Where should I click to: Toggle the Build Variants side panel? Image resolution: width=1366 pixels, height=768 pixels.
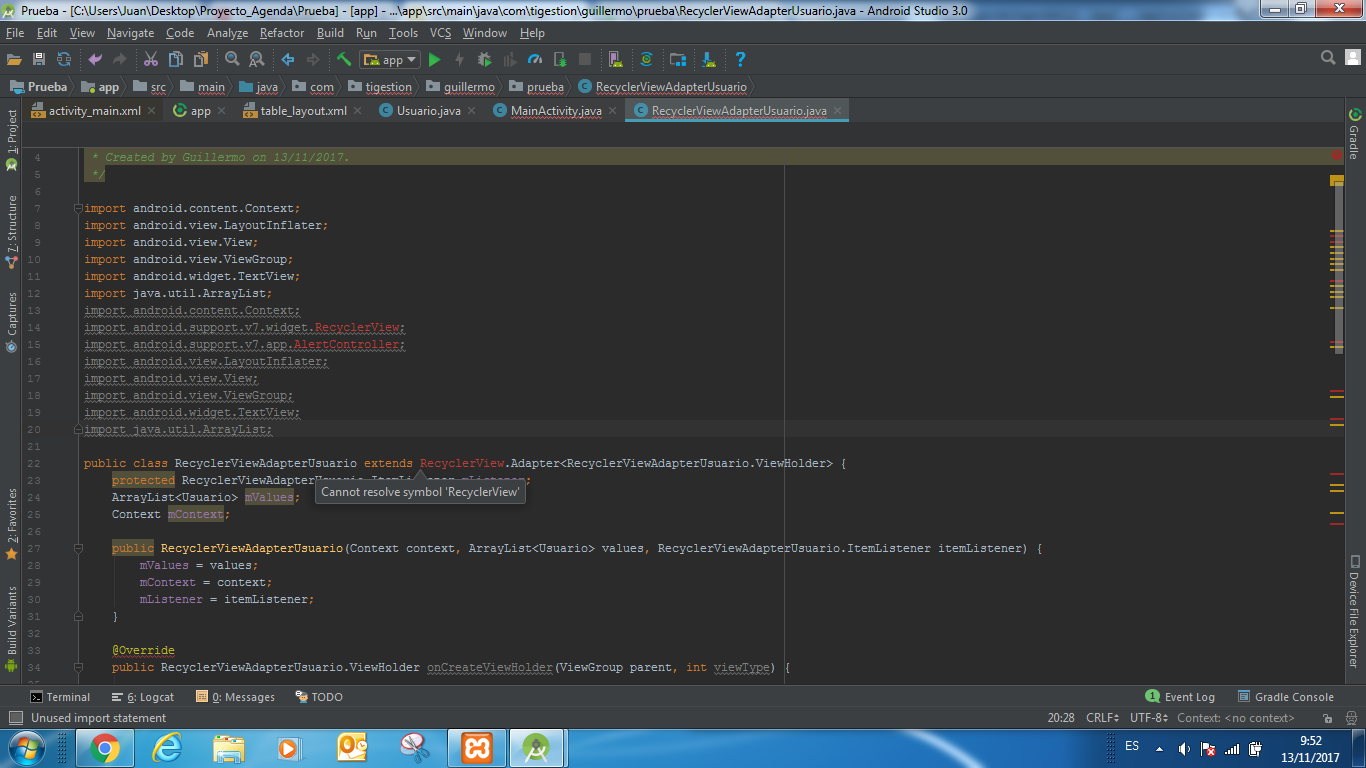pos(12,629)
